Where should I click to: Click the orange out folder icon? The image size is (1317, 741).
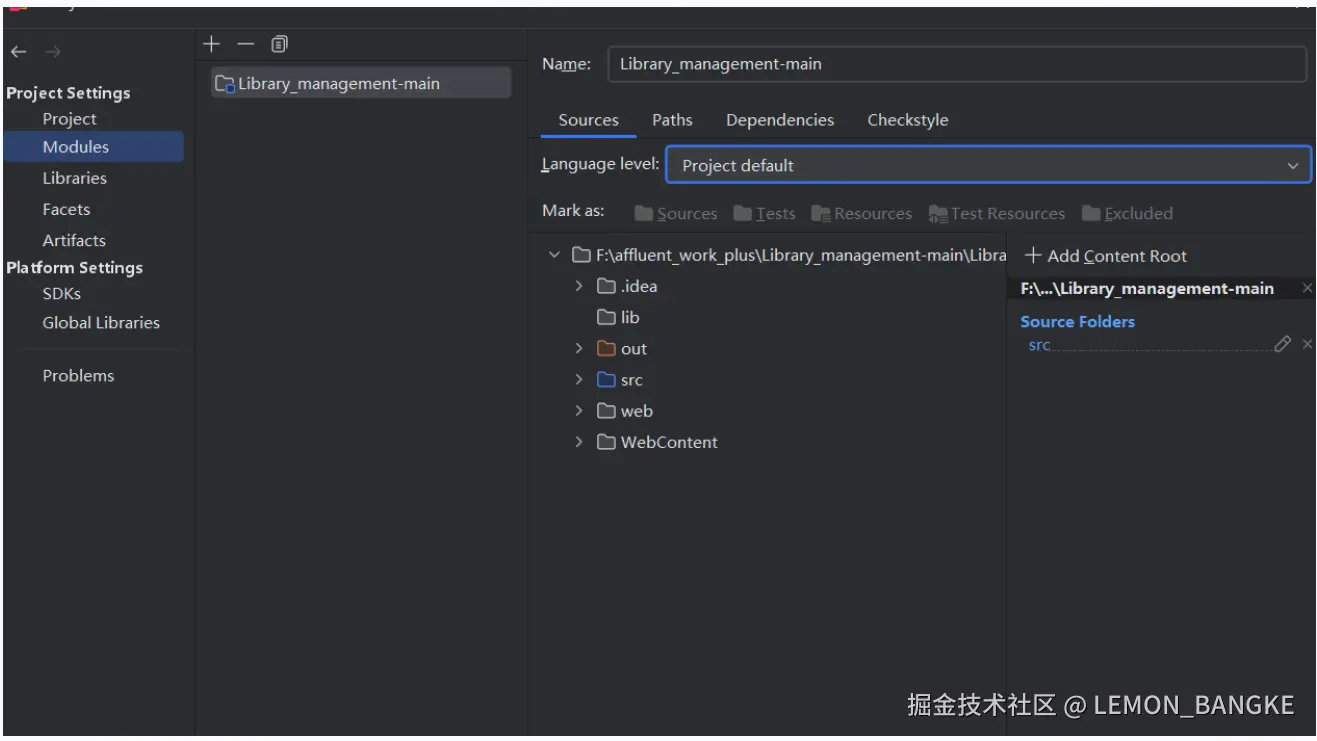[x=606, y=349]
